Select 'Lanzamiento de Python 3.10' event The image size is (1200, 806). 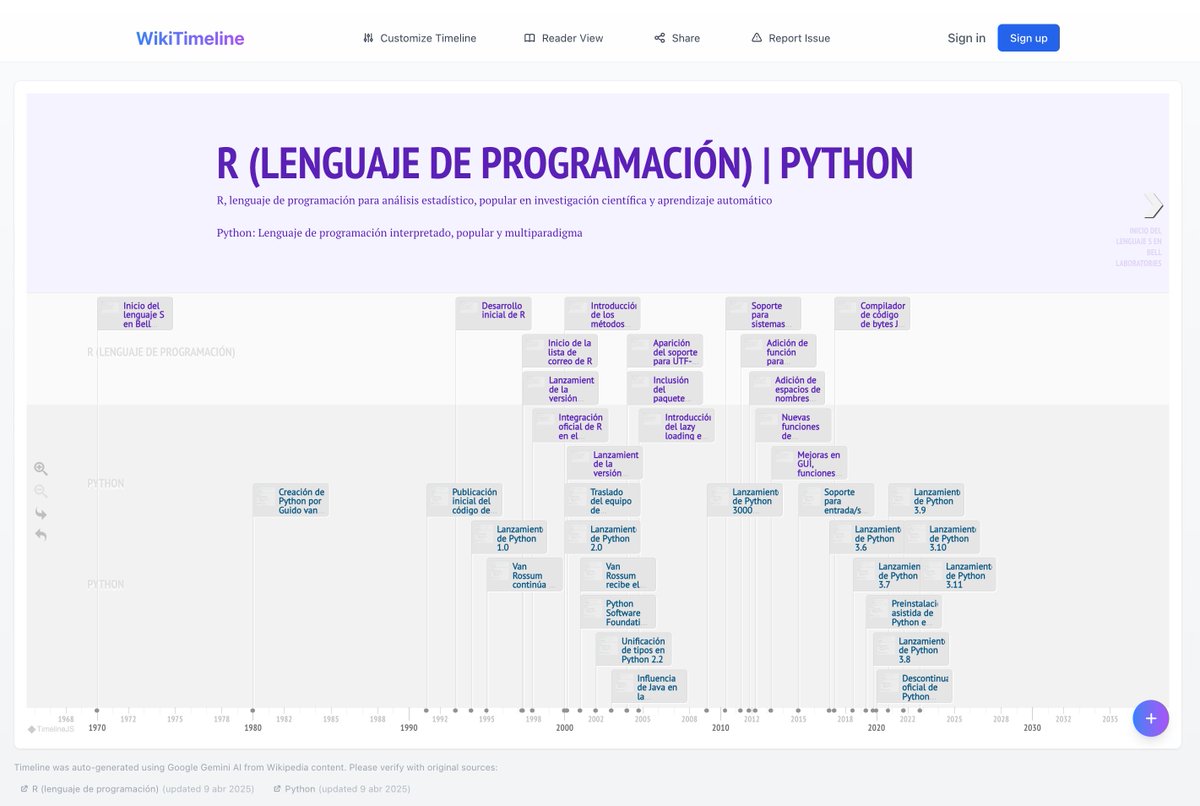pyautogui.click(x=942, y=537)
